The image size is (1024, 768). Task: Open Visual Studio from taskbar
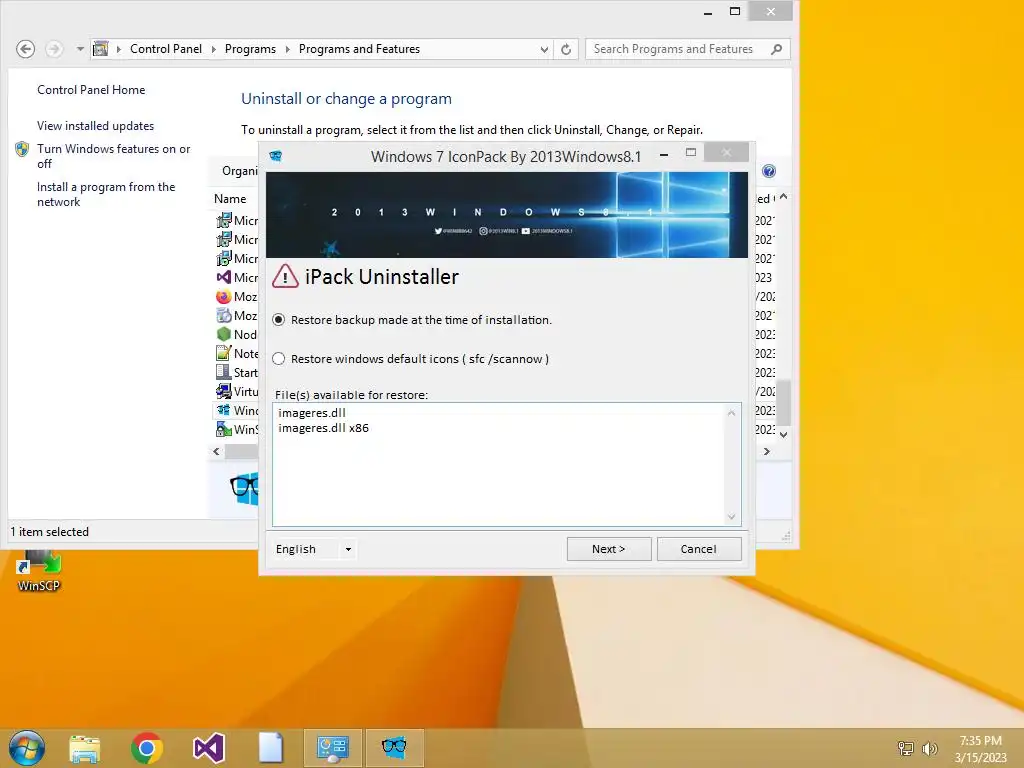pyautogui.click(x=209, y=748)
